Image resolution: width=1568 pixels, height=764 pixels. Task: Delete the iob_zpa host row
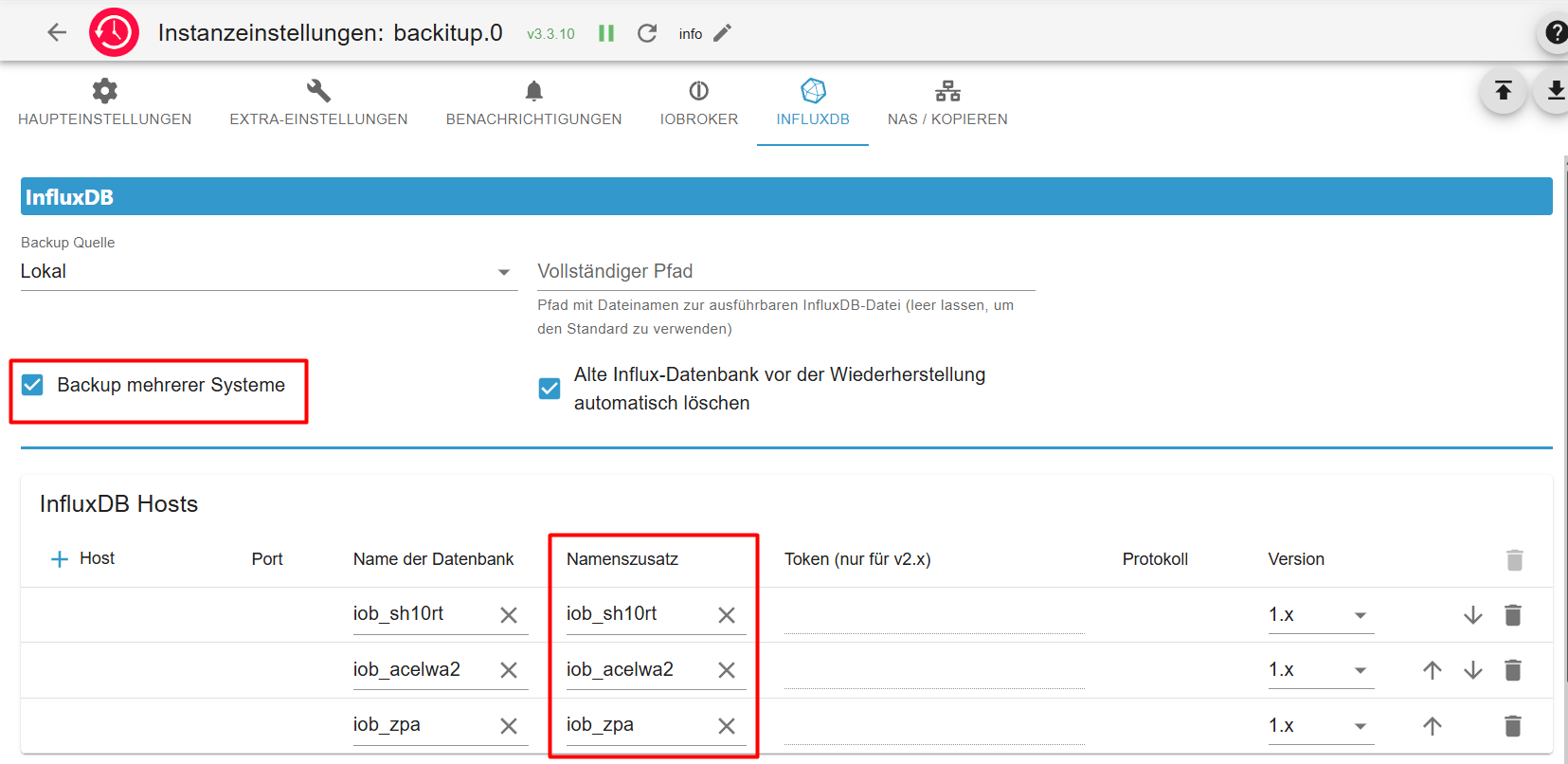tap(1513, 726)
